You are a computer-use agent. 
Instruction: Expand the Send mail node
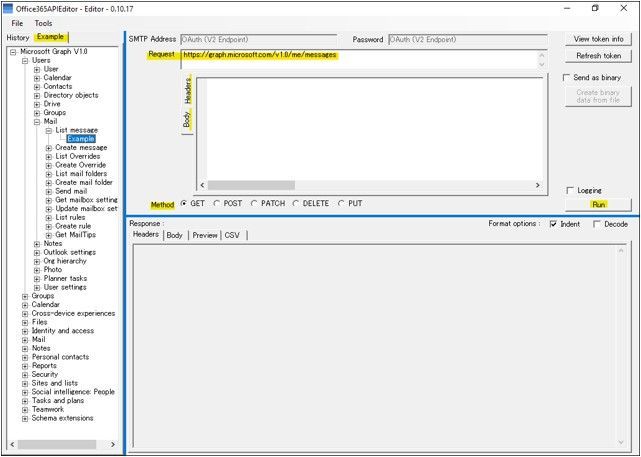(x=49, y=191)
